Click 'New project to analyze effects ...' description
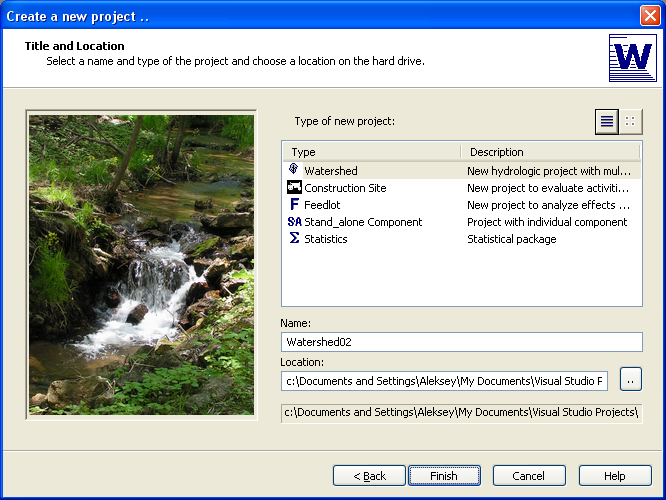The image size is (666, 500). coord(548,205)
